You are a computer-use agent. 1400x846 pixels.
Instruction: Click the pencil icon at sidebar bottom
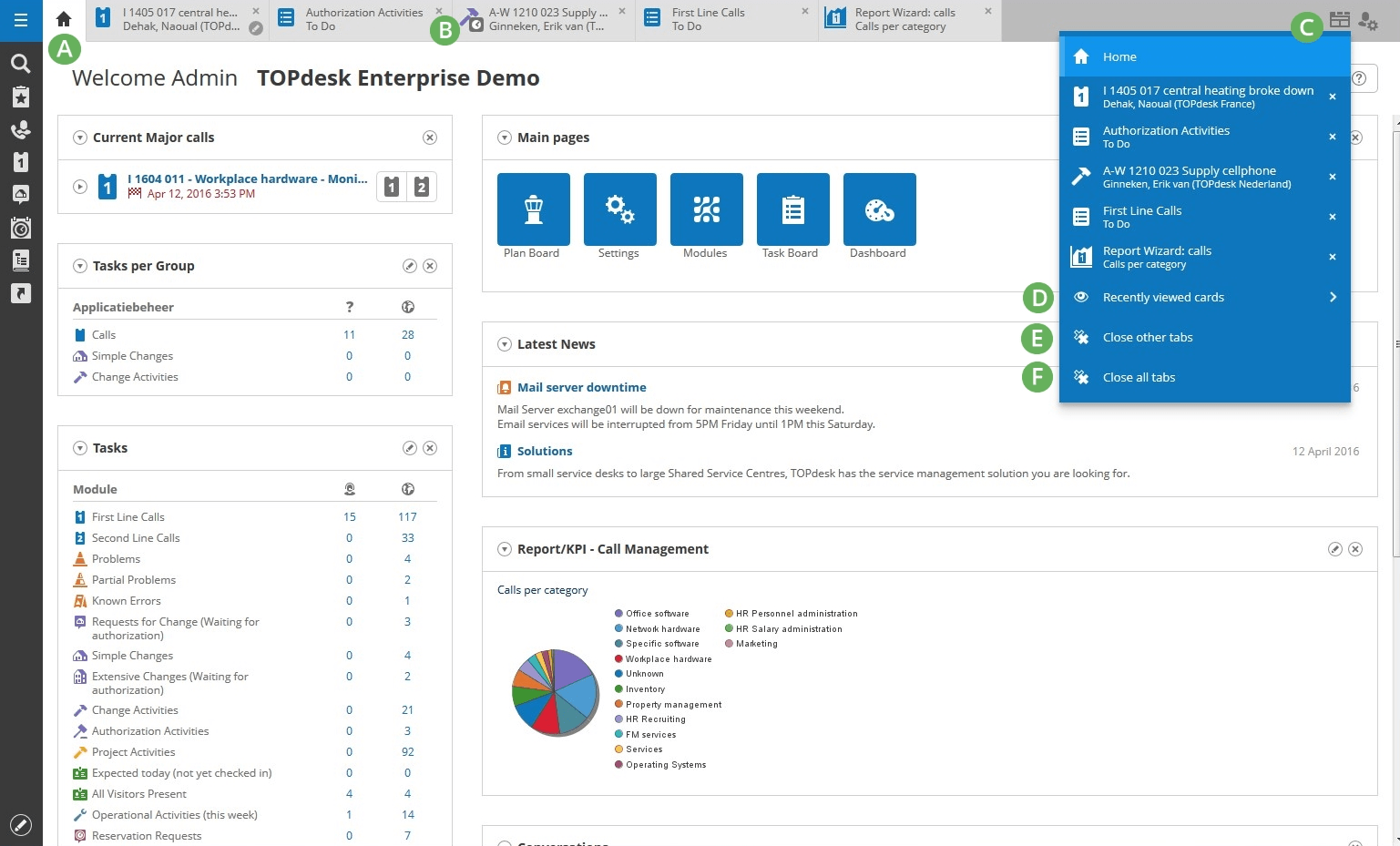20,825
